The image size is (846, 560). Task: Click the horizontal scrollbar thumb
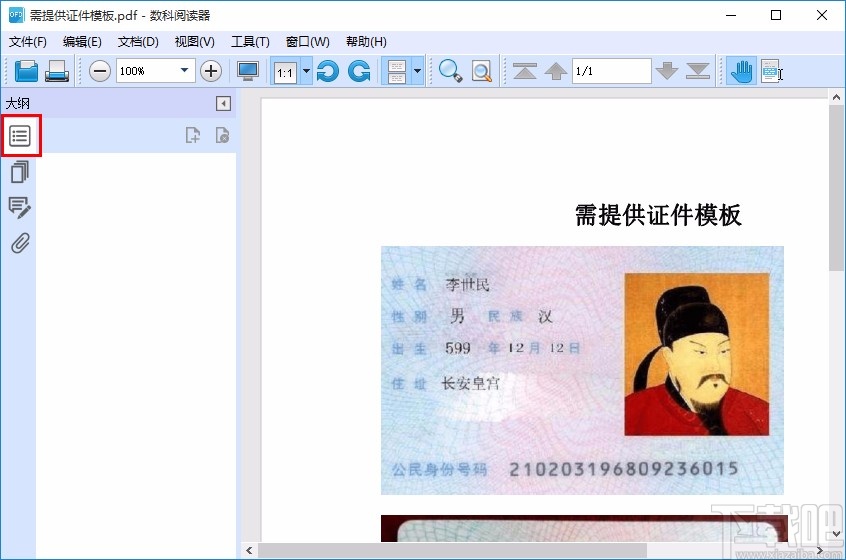[452, 550]
